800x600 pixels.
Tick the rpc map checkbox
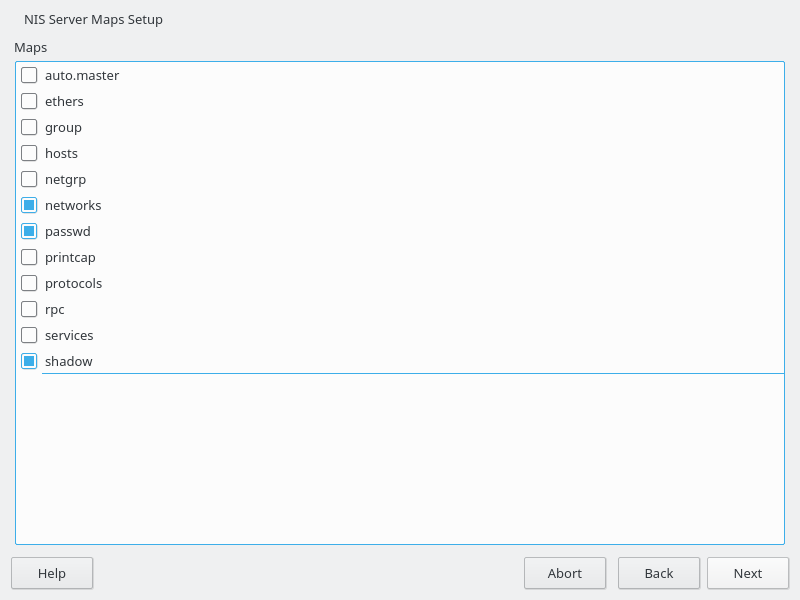coord(29,309)
